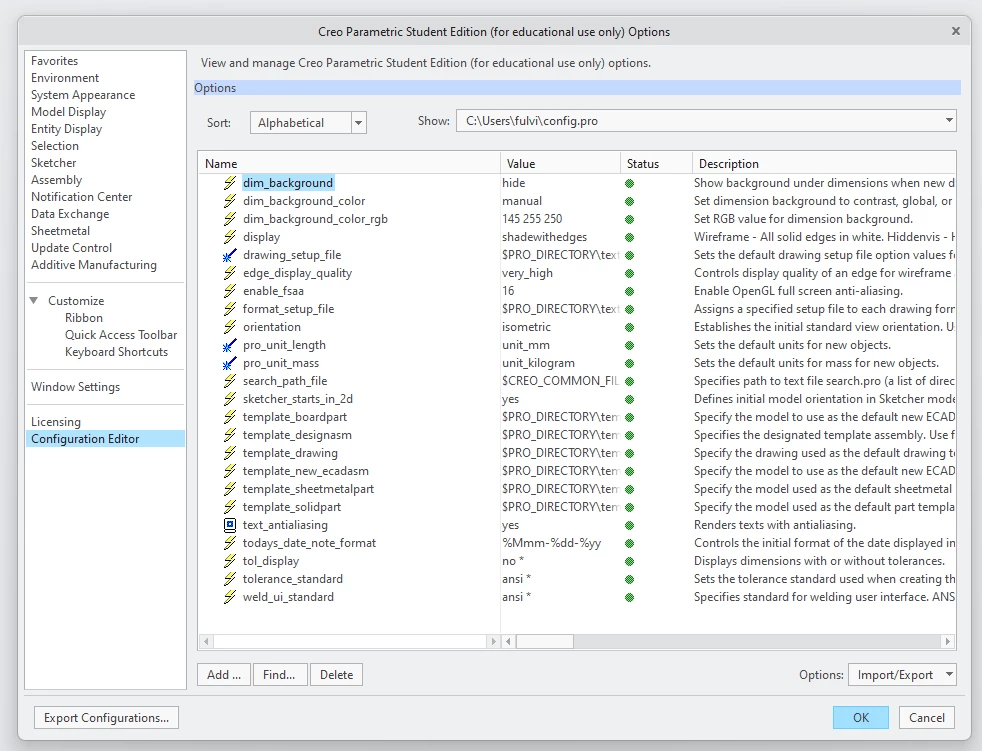Click the Delete button

336,675
